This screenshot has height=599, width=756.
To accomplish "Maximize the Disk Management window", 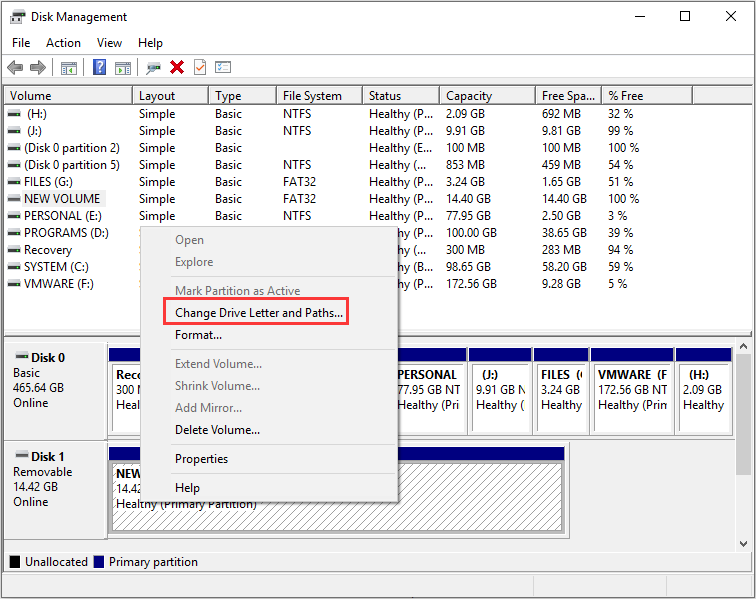I will [685, 16].
